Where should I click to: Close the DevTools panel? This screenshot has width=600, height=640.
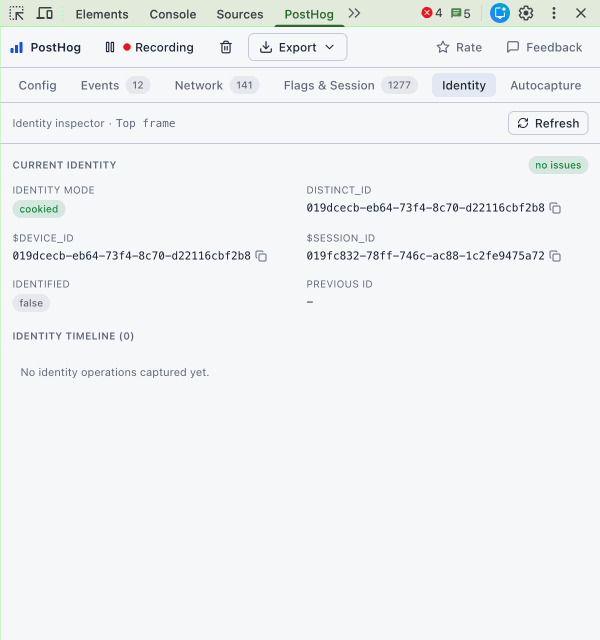(x=581, y=13)
